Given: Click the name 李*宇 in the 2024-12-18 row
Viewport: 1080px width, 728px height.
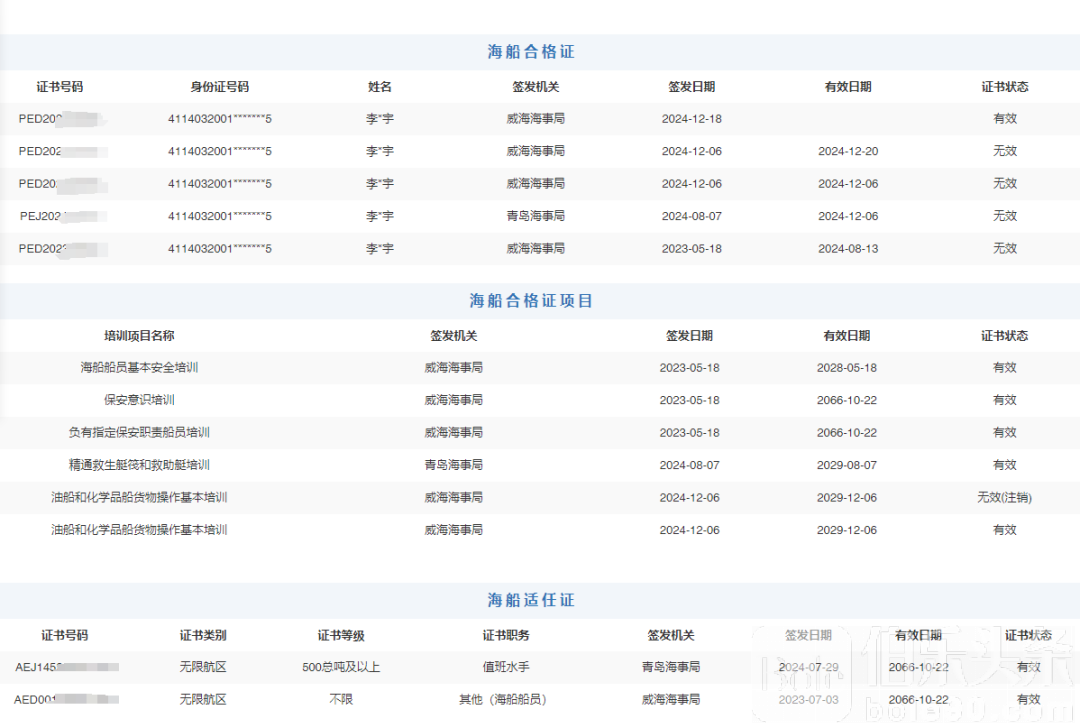Looking at the screenshot, I should point(380,119).
